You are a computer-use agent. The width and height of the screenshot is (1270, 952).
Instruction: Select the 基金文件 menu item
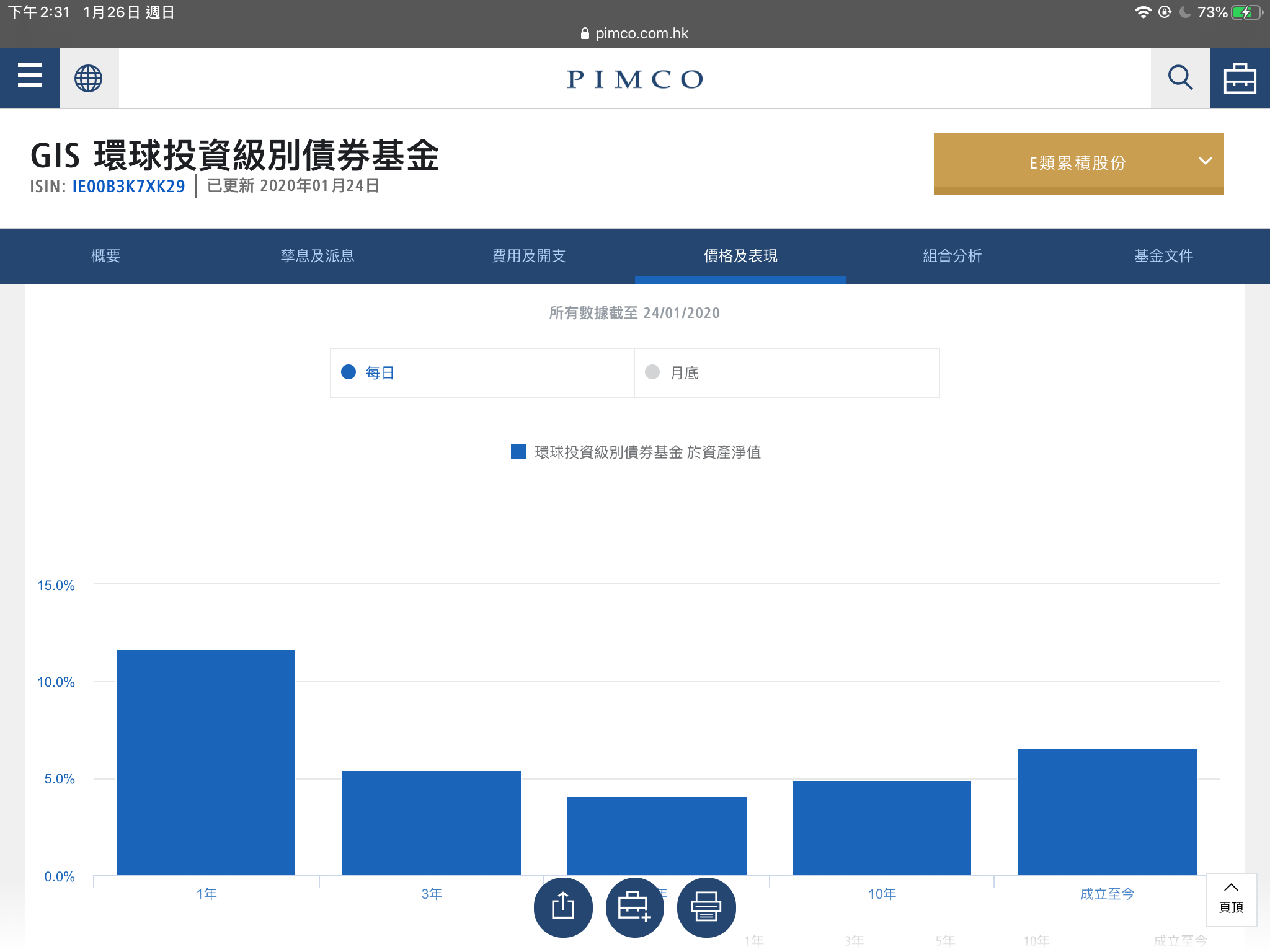point(1163,255)
